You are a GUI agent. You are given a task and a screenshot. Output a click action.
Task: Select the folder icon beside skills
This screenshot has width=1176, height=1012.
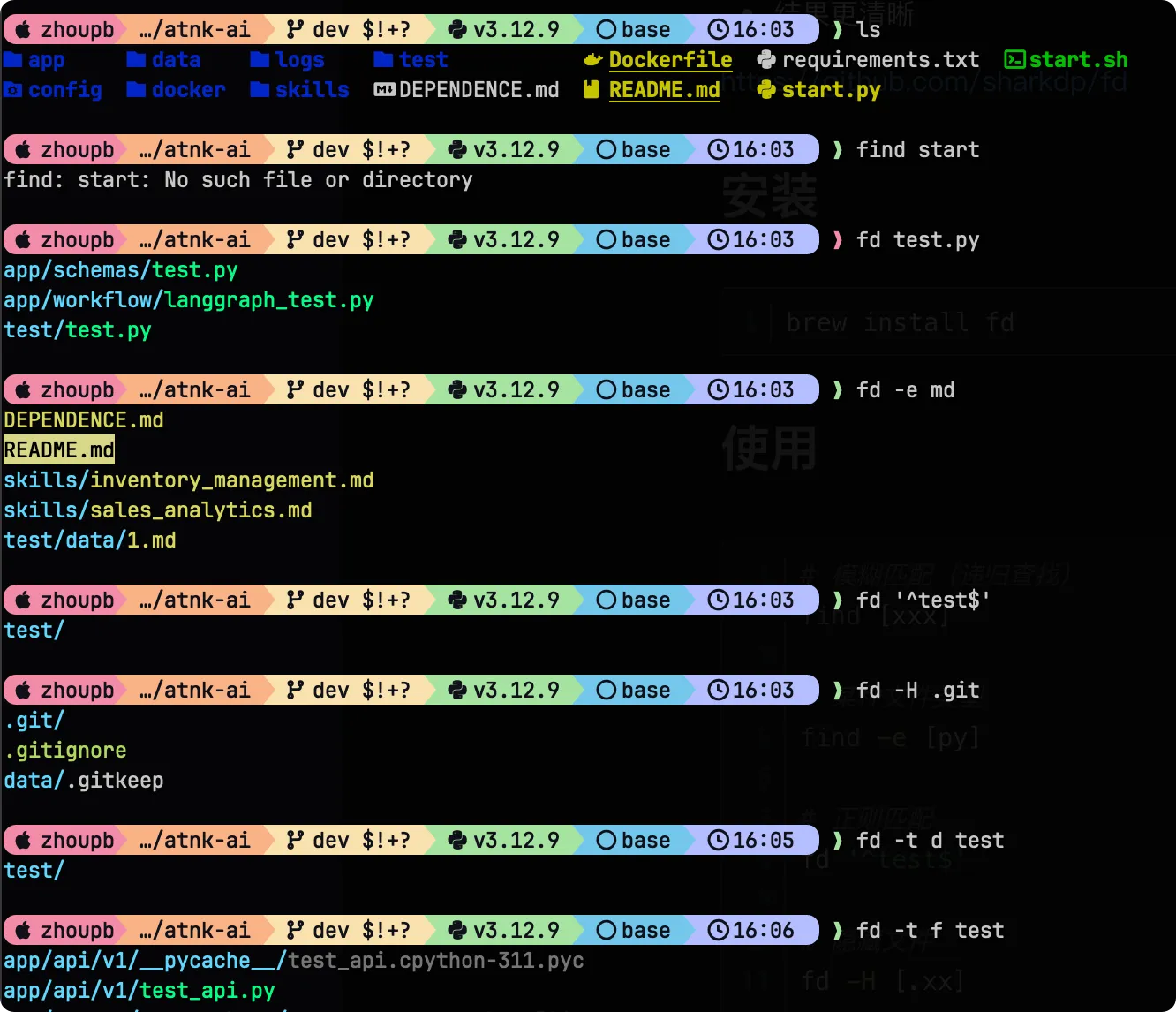(x=258, y=89)
